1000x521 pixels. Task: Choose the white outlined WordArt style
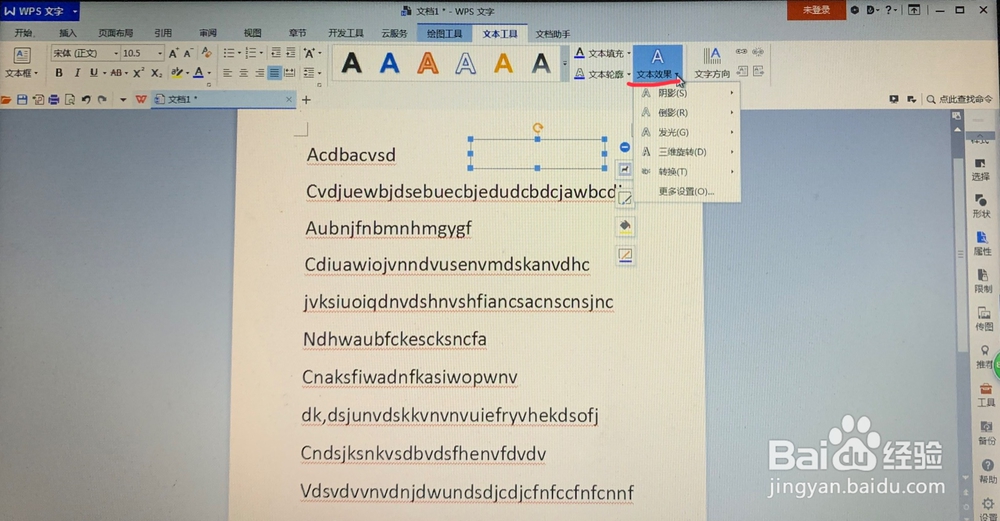click(x=466, y=63)
